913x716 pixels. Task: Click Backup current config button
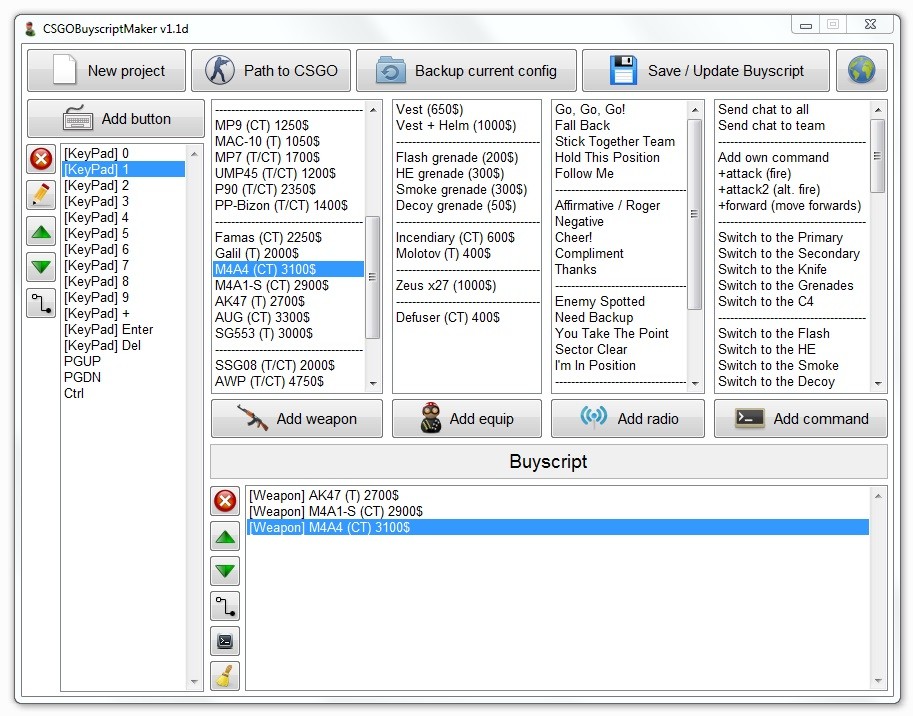[466, 71]
